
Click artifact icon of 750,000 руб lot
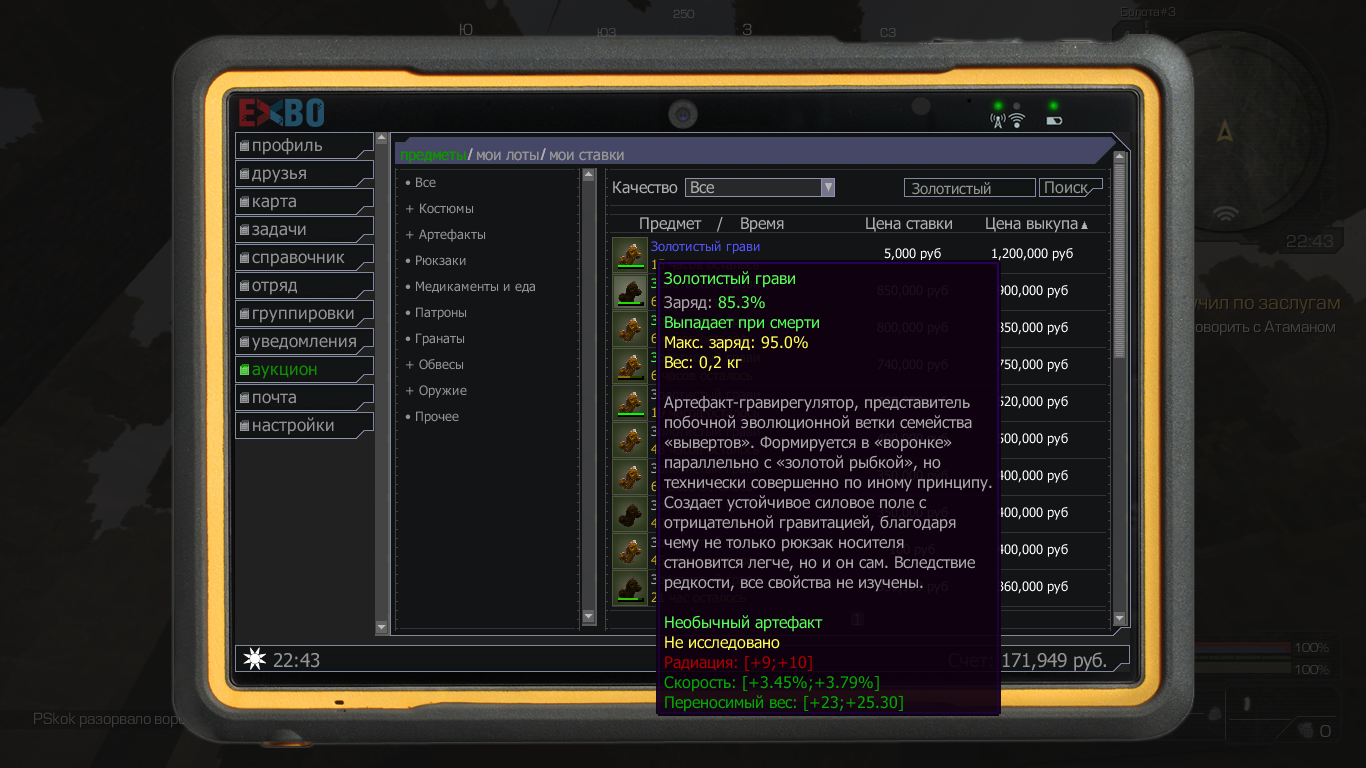pos(629,365)
